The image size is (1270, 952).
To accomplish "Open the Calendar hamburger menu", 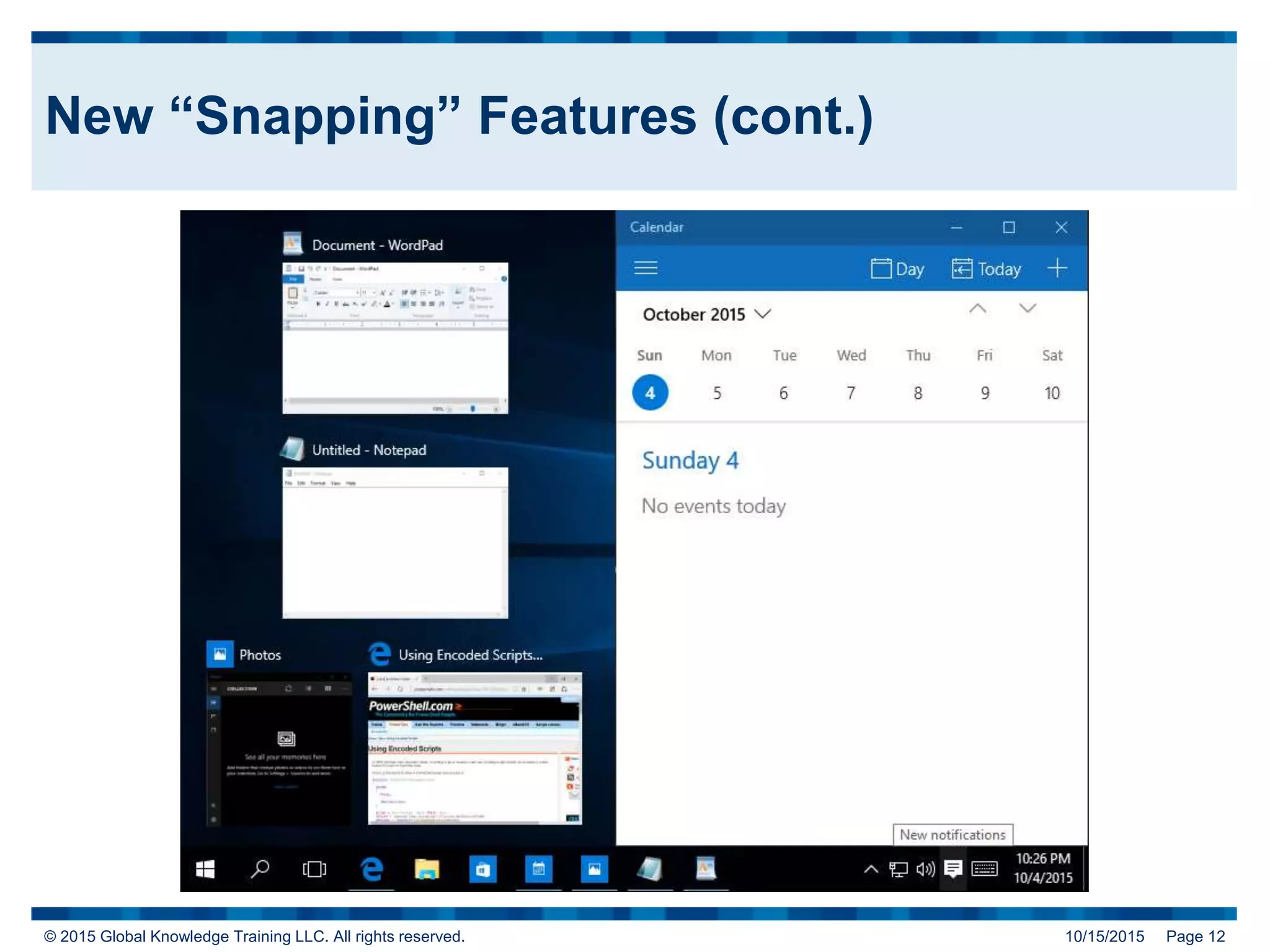I will coord(646,268).
